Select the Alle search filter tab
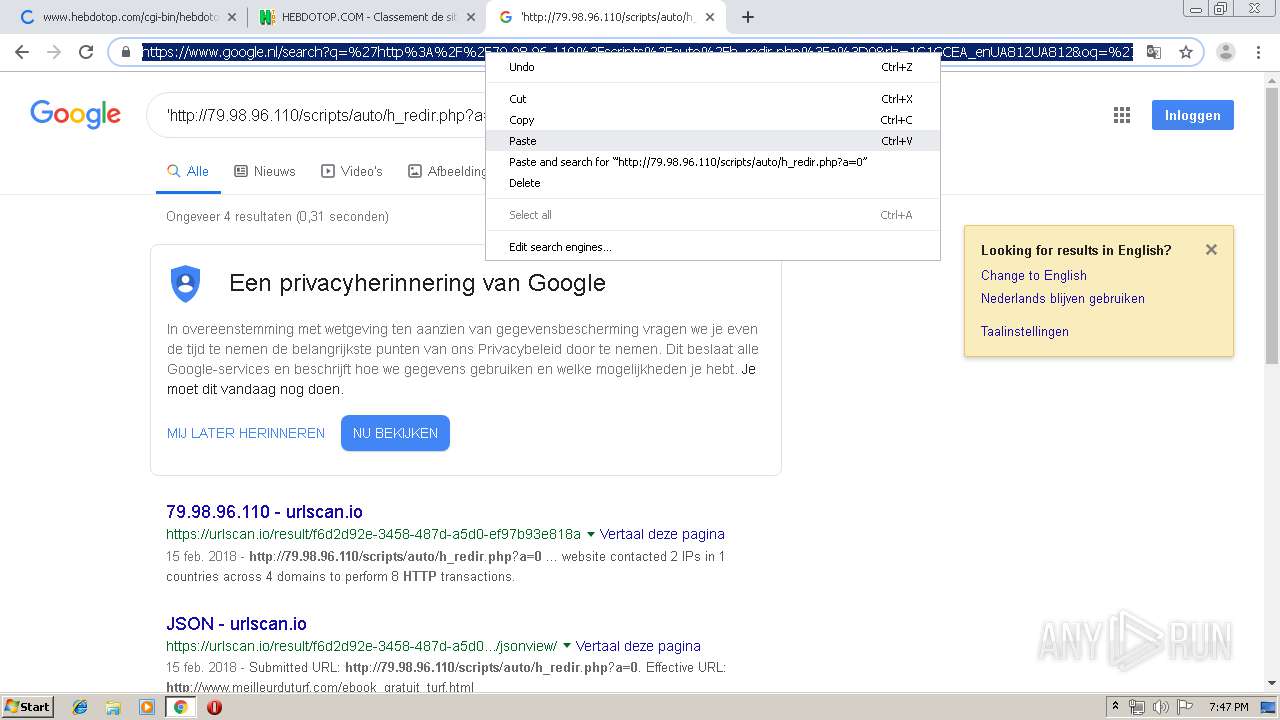 [x=188, y=172]
